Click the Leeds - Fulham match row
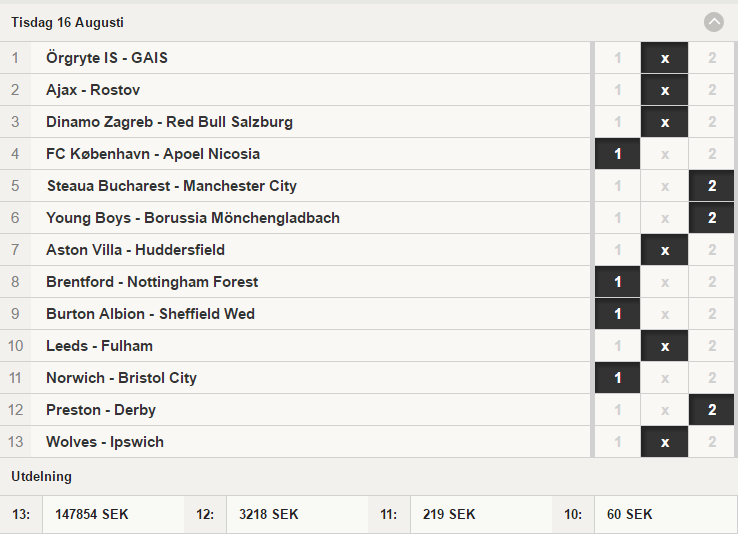Screen dimensions: 739x535 [x=295, y=346]
